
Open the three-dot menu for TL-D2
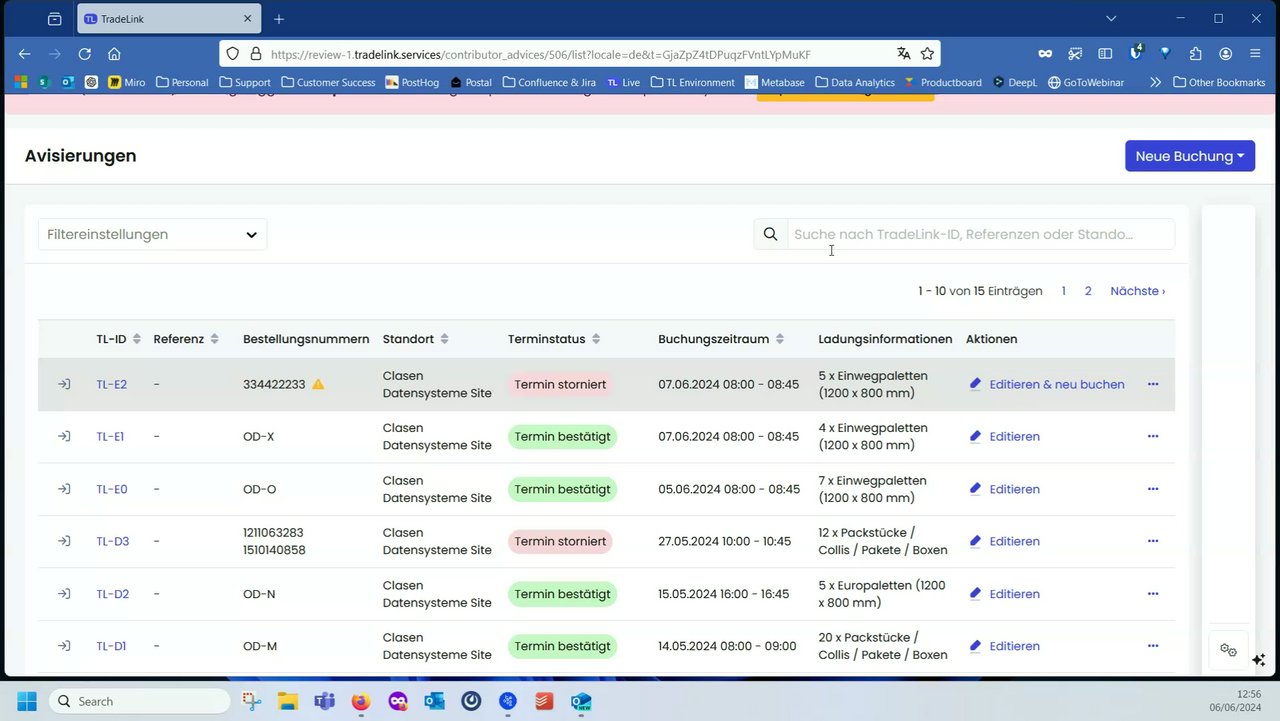click(1153, 594)
